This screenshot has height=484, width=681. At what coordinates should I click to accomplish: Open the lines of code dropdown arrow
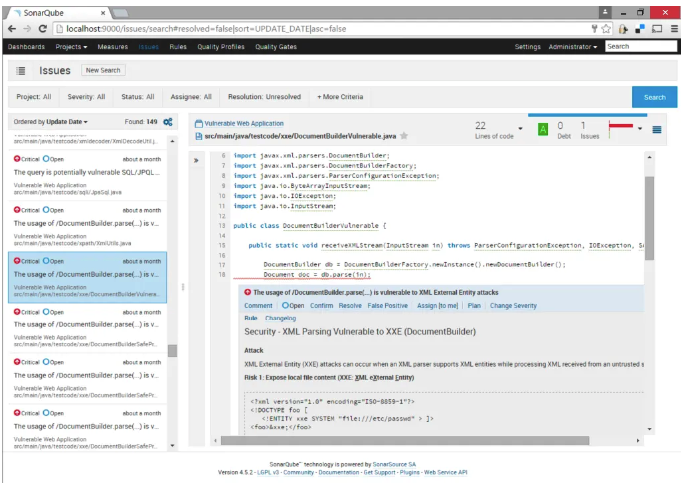click(520, 129)
